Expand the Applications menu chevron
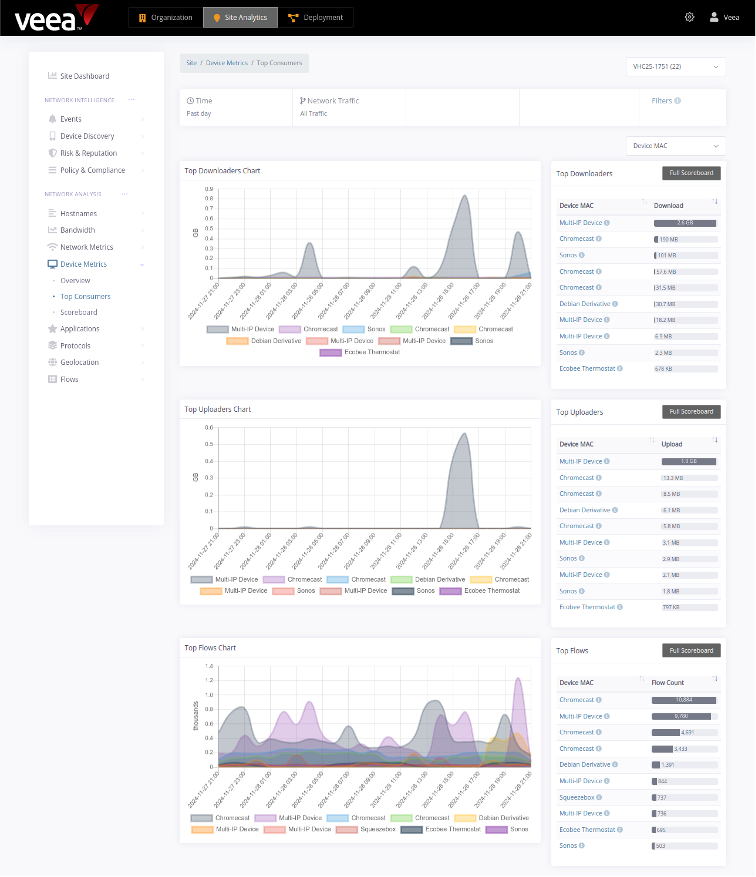Viewport: 756px width, 877px height. pyautogui.click(x=143, y=329)
